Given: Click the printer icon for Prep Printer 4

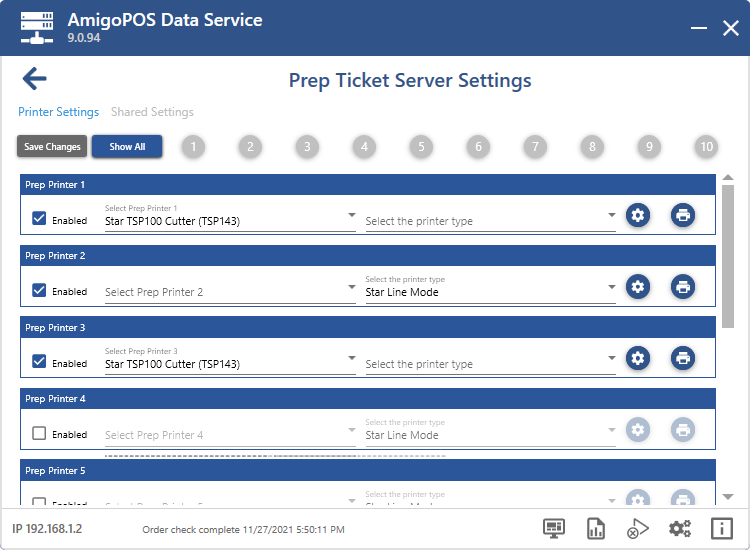Looking at the screenshot, I should 683,429.
